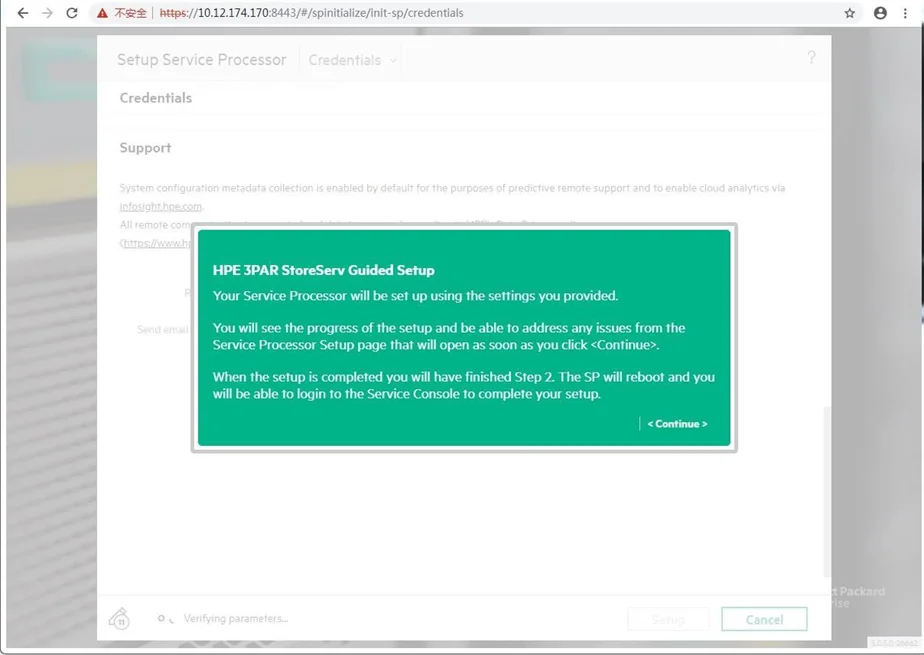
Task: Click the not-secure warning triangle icon
Action: (x=103, y=13)
